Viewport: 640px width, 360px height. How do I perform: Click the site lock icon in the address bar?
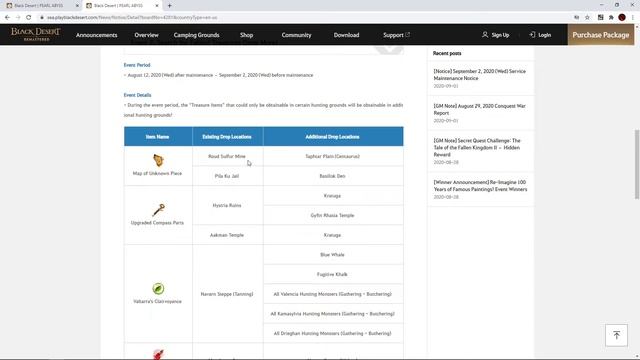click(x=41, y=18)
